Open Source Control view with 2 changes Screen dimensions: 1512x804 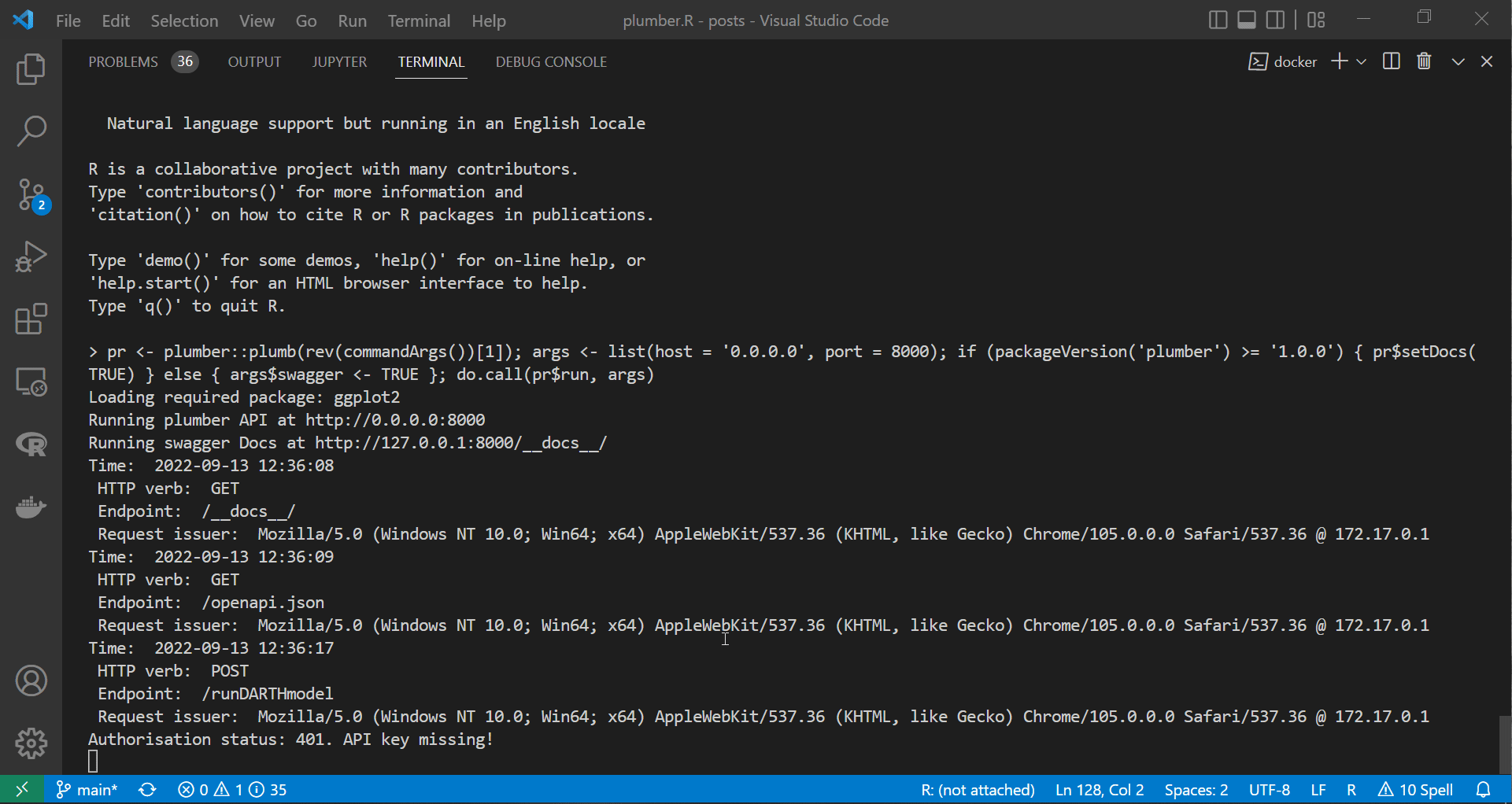pos(32,195)
